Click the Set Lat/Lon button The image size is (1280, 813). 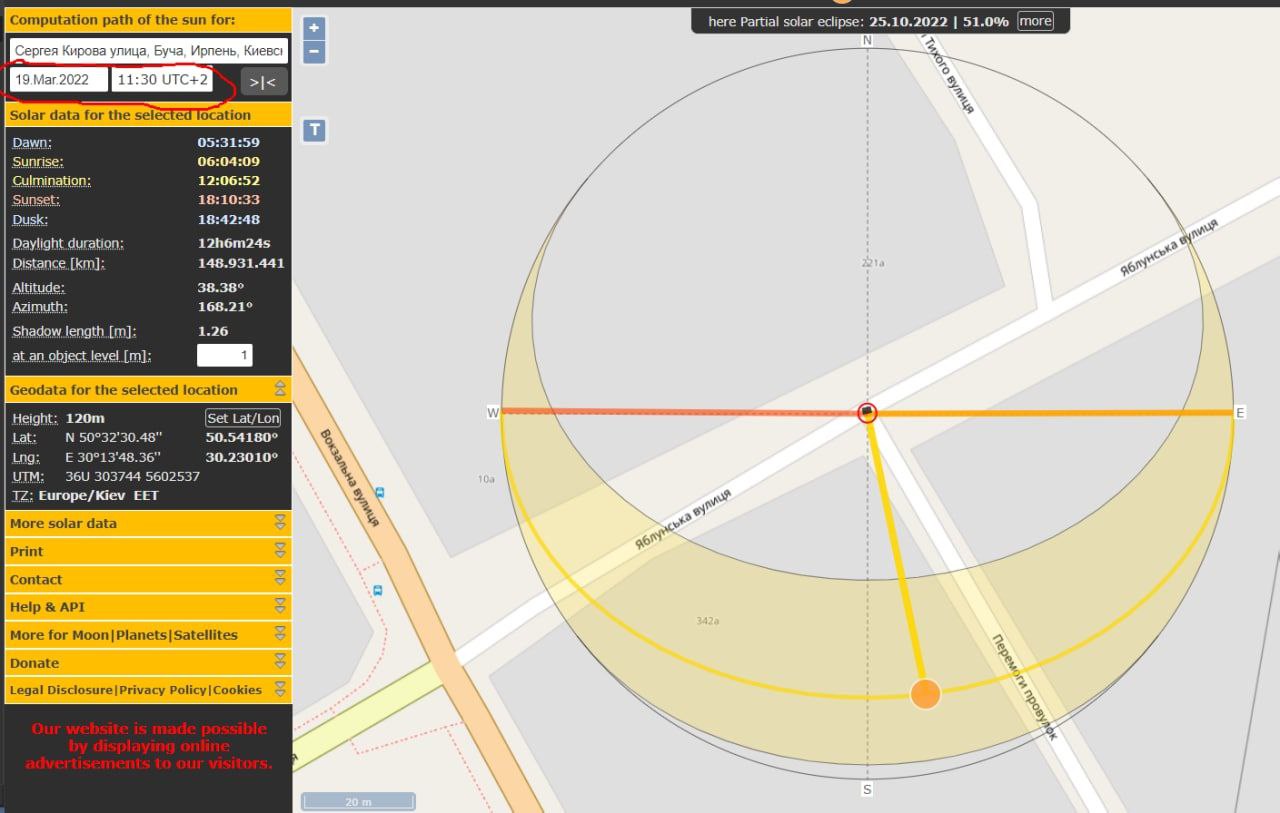[243, 418]
